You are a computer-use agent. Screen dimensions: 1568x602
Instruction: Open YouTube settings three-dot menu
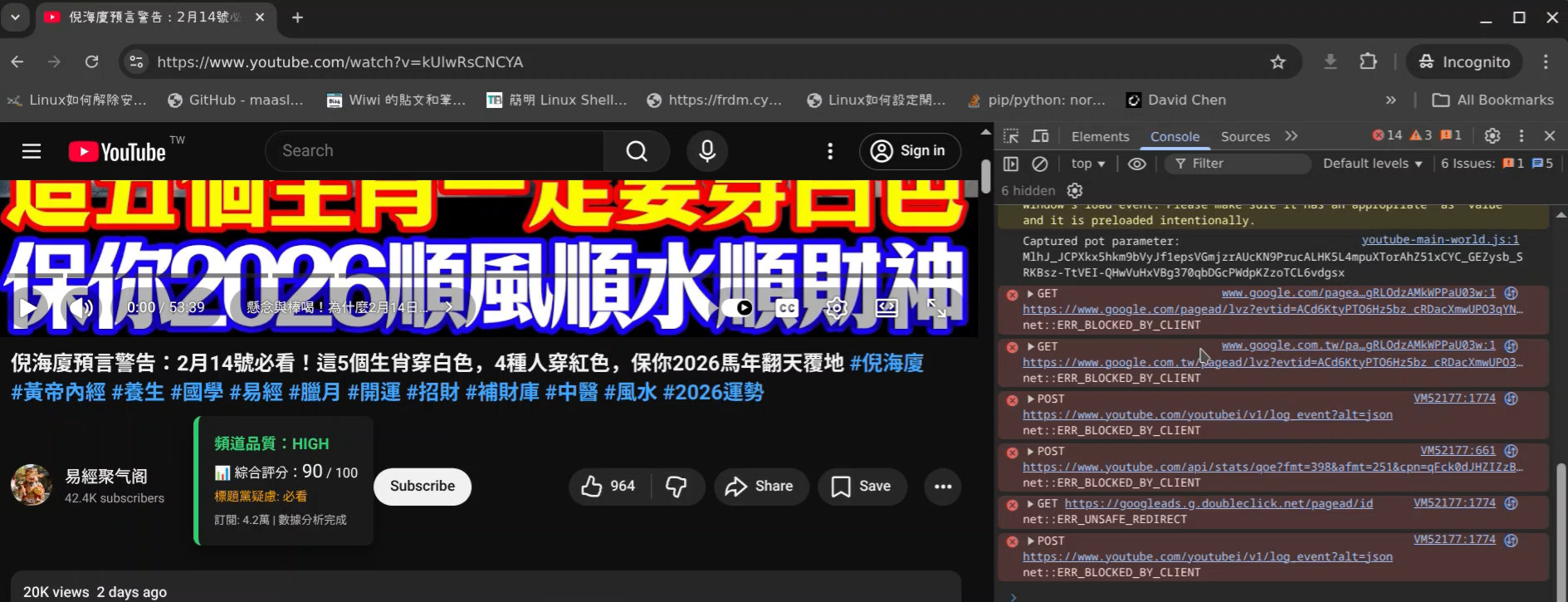click(x=830, y=151)
